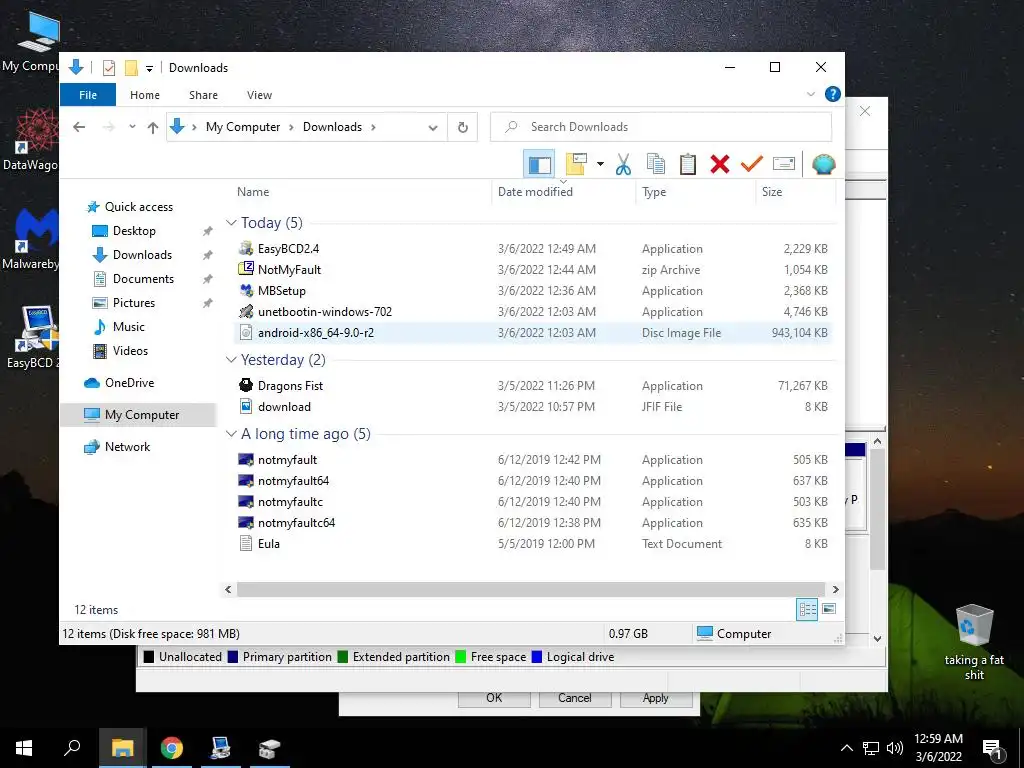Open the recent locations dropdown

pos(132,127)
